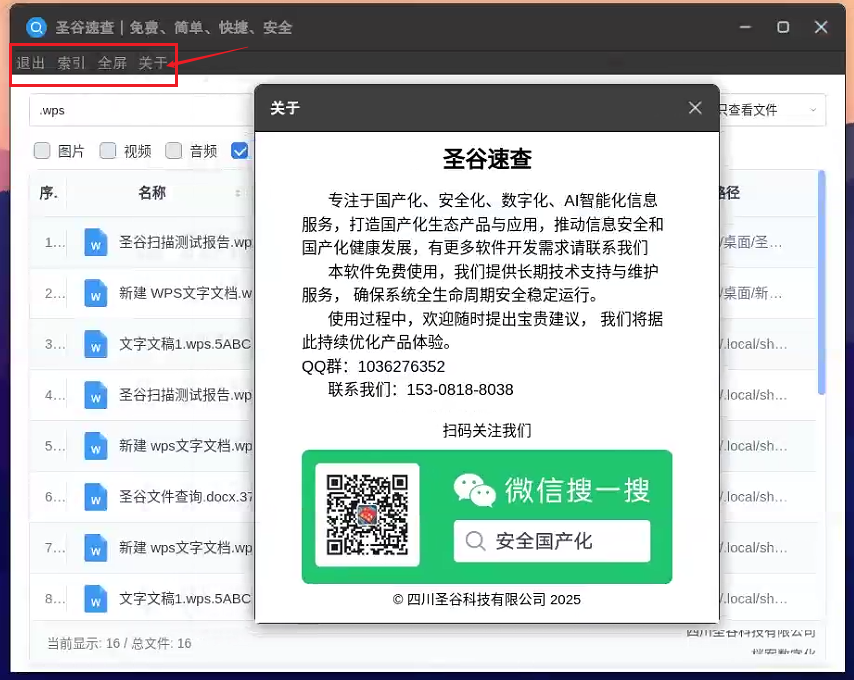Viewport: 854px width, 680px height.
Task: Click the QR code image in the dialog
Action: (x=367, y=515)
